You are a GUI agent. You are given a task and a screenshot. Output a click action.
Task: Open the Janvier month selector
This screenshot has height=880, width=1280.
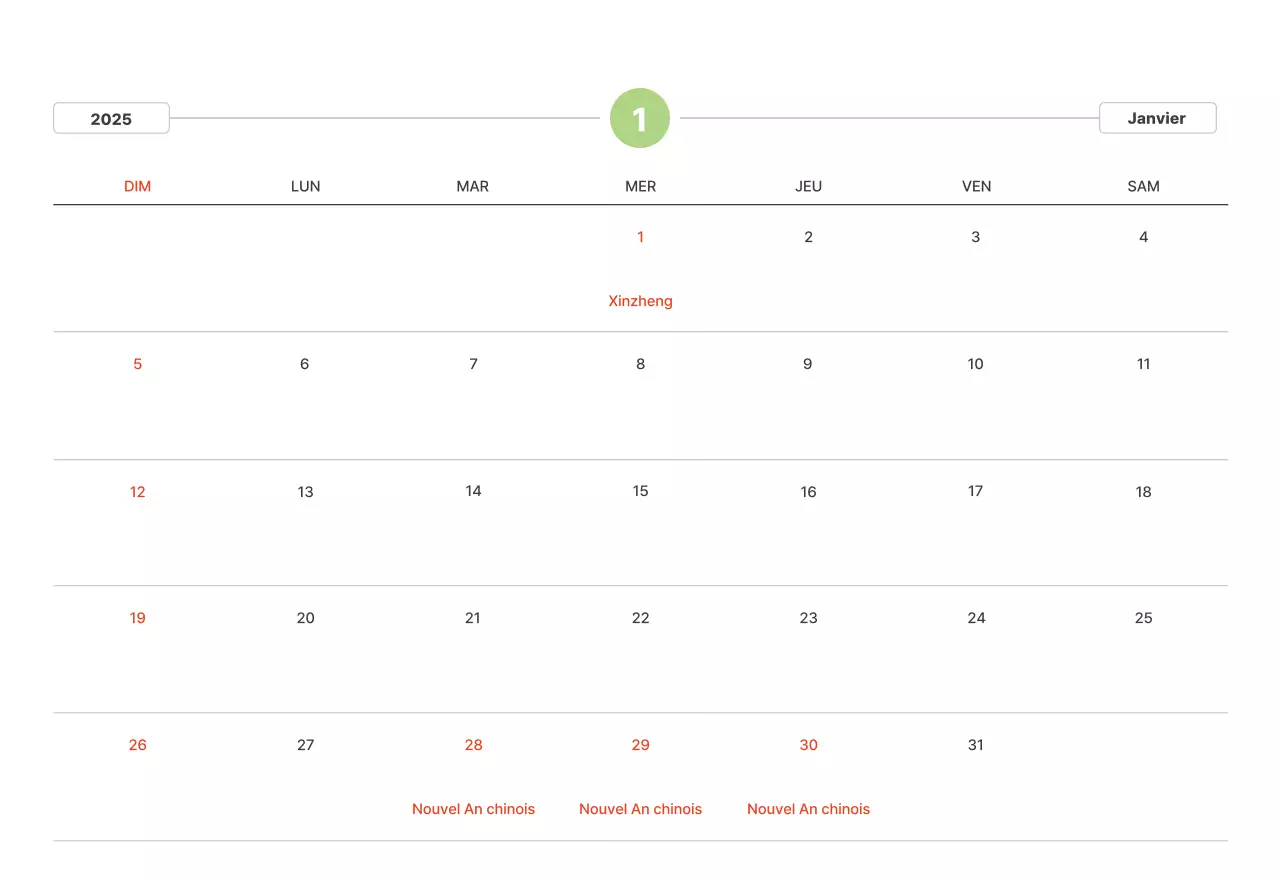(x=1157, y=118)
